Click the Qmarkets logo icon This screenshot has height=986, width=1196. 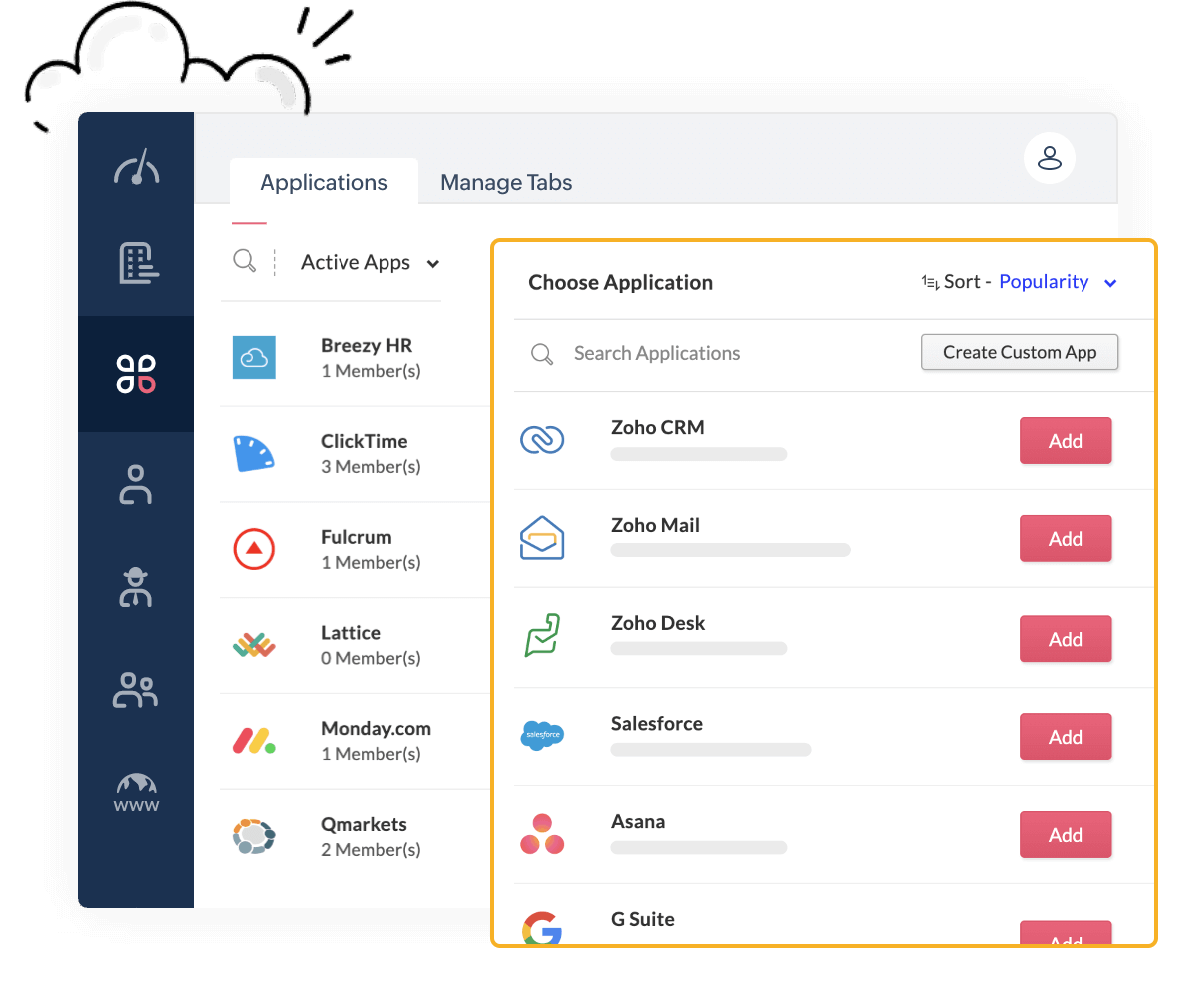[x=254, y=837]
